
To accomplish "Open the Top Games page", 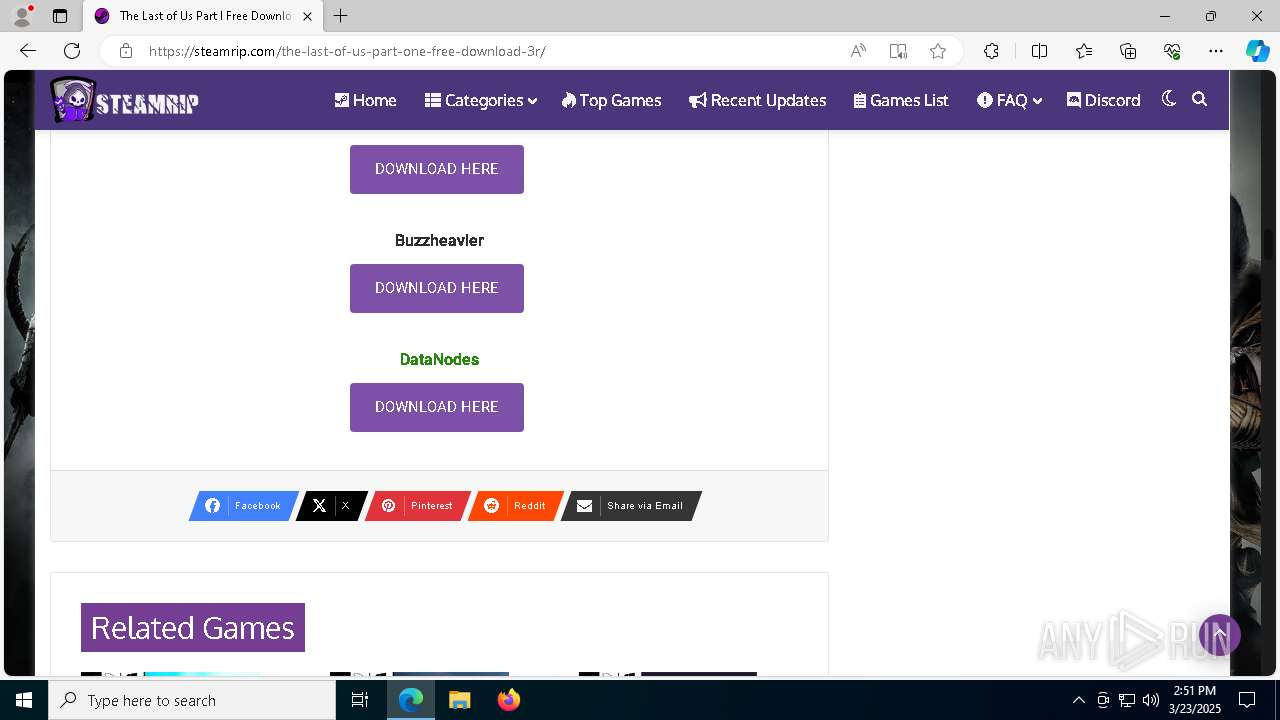I will click(611, 100).
